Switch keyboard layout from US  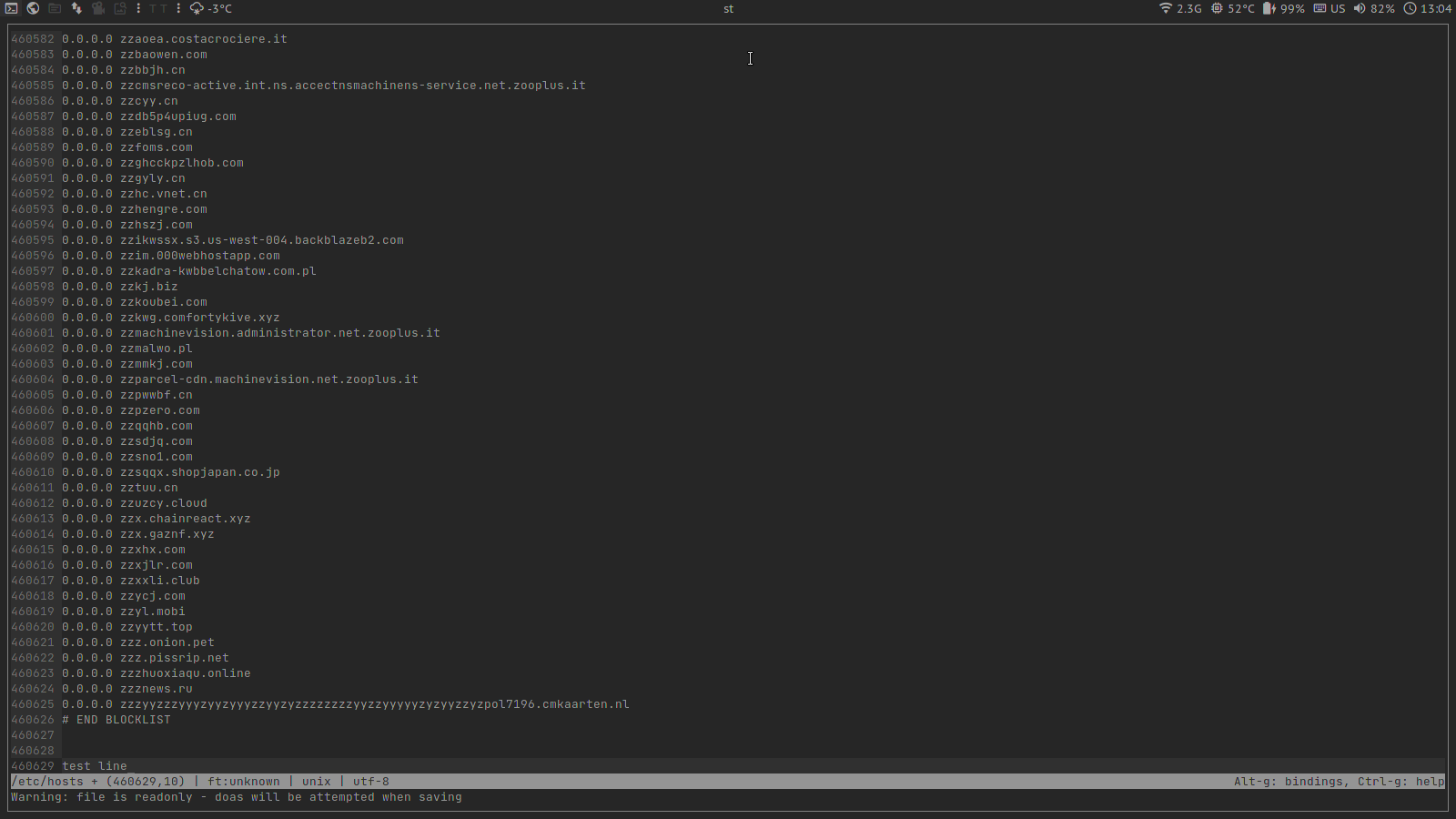pos(1338,8)
